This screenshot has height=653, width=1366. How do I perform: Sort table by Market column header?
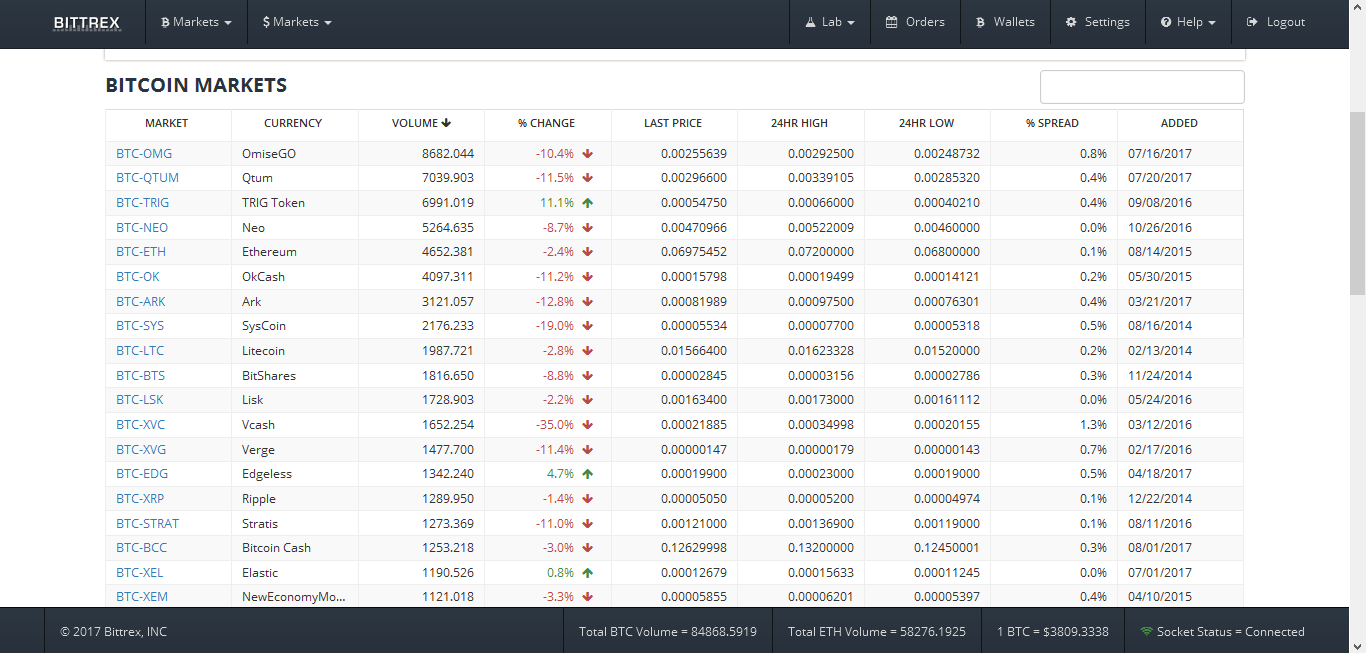[166, 123]
